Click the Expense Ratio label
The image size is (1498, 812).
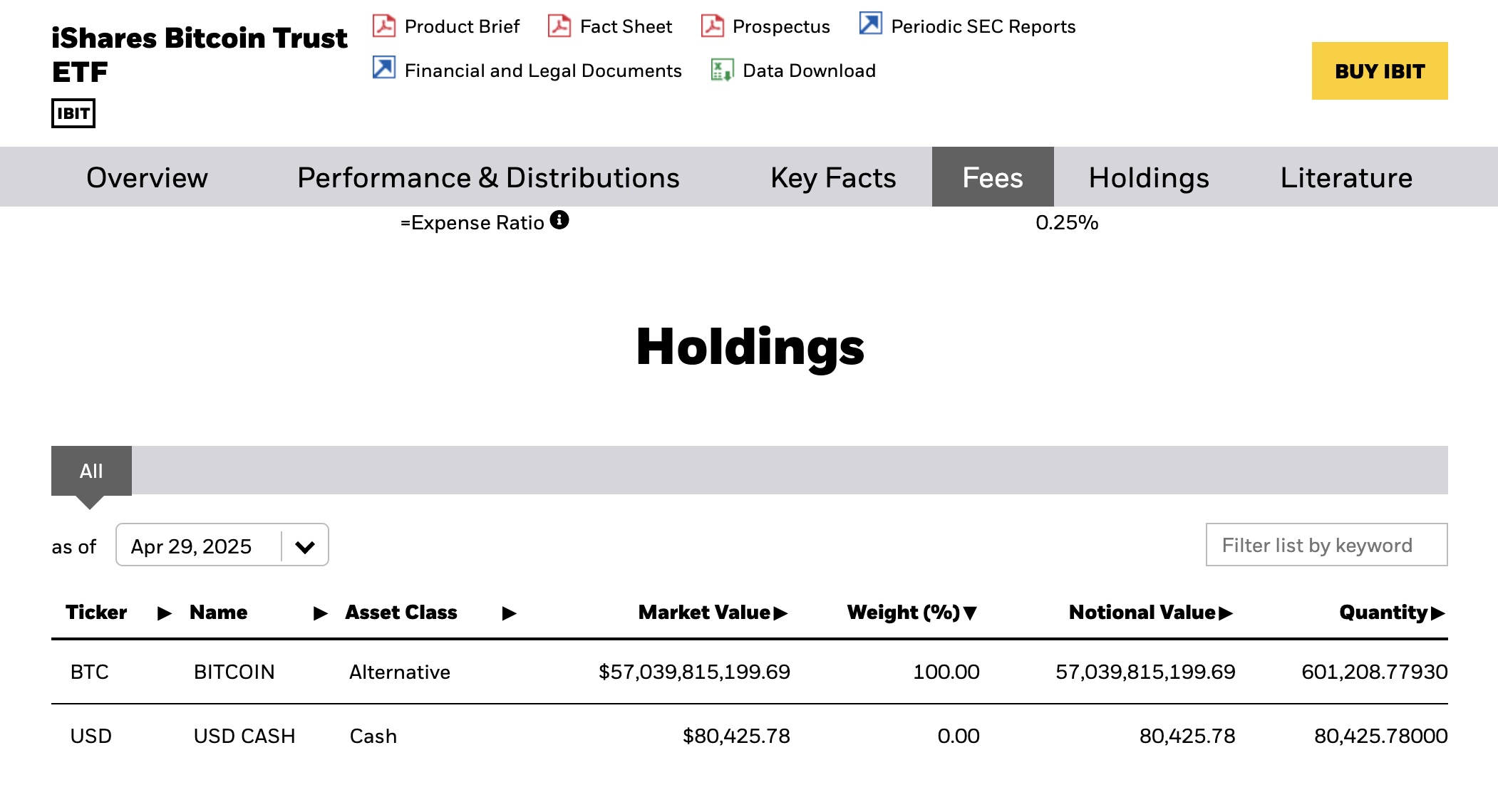click(x=472, y=223)
